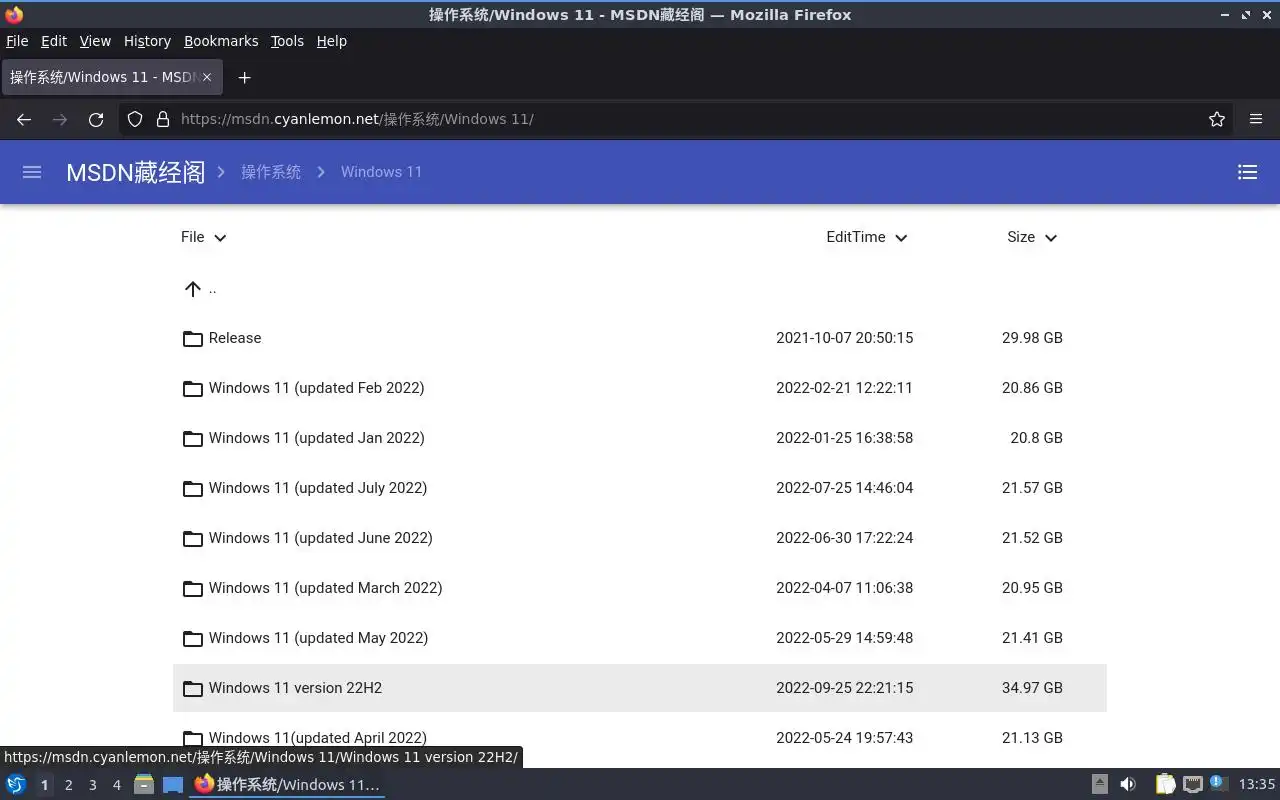This screenshot has height=800, width=1280.
Task: Open the File menu
Action: pyautogui.click(x=17, y=41)
